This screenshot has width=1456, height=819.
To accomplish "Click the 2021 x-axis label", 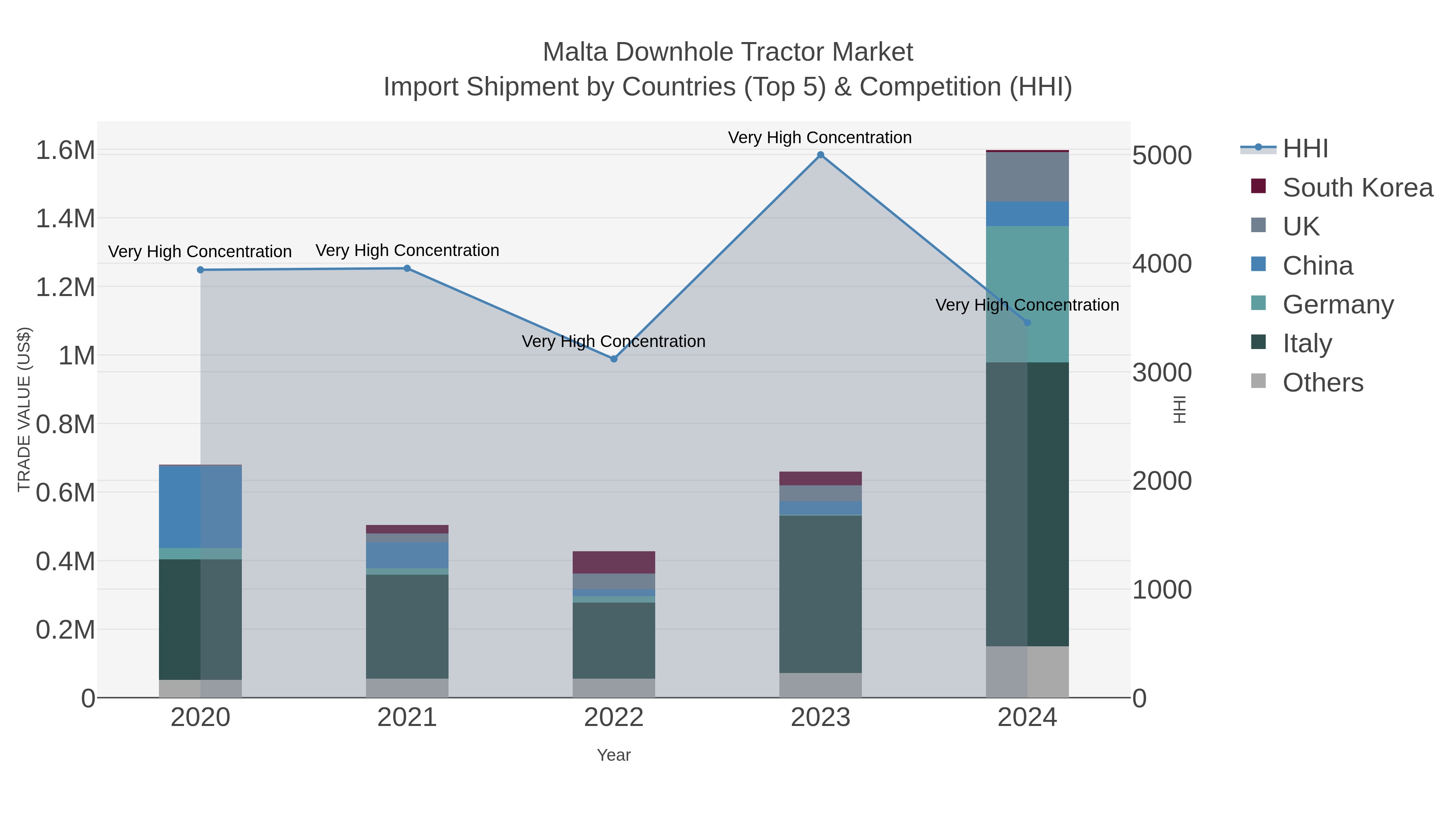I will click(407, 718).
